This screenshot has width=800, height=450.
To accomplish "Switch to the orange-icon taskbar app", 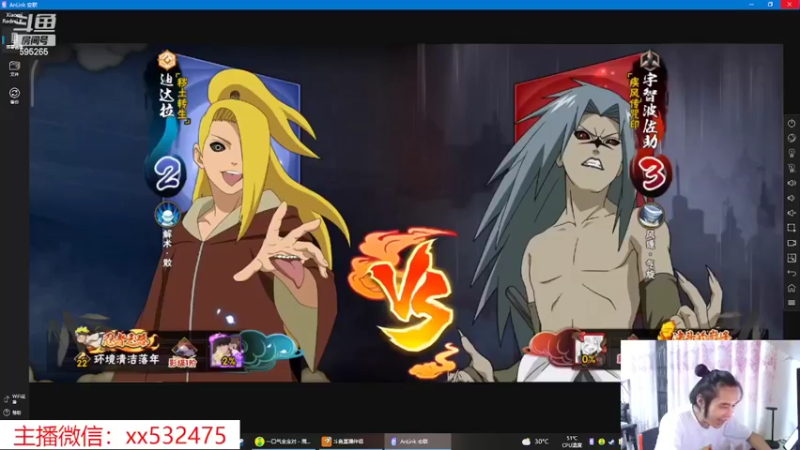I will [x=350, y=441].
